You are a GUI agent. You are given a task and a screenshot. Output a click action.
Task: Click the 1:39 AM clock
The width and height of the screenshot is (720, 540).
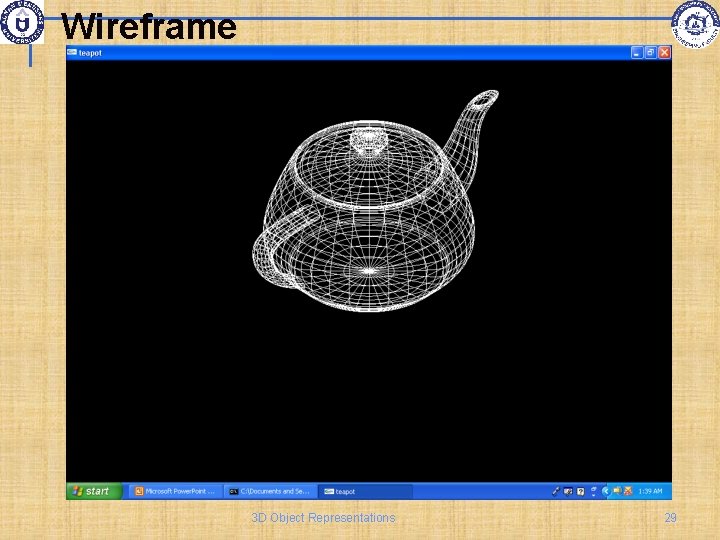650,491
